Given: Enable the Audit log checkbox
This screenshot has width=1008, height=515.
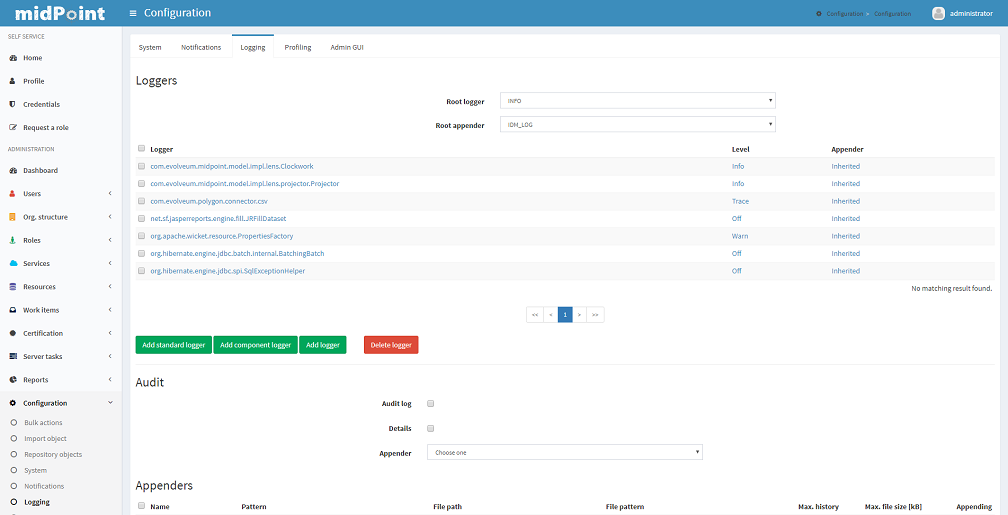Looking at the screenshot, I should pyautogui.click(x=431, y=404).
